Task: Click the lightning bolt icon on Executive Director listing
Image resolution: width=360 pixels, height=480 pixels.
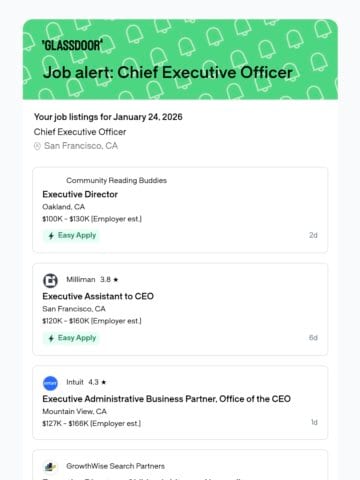Action: 51,236
